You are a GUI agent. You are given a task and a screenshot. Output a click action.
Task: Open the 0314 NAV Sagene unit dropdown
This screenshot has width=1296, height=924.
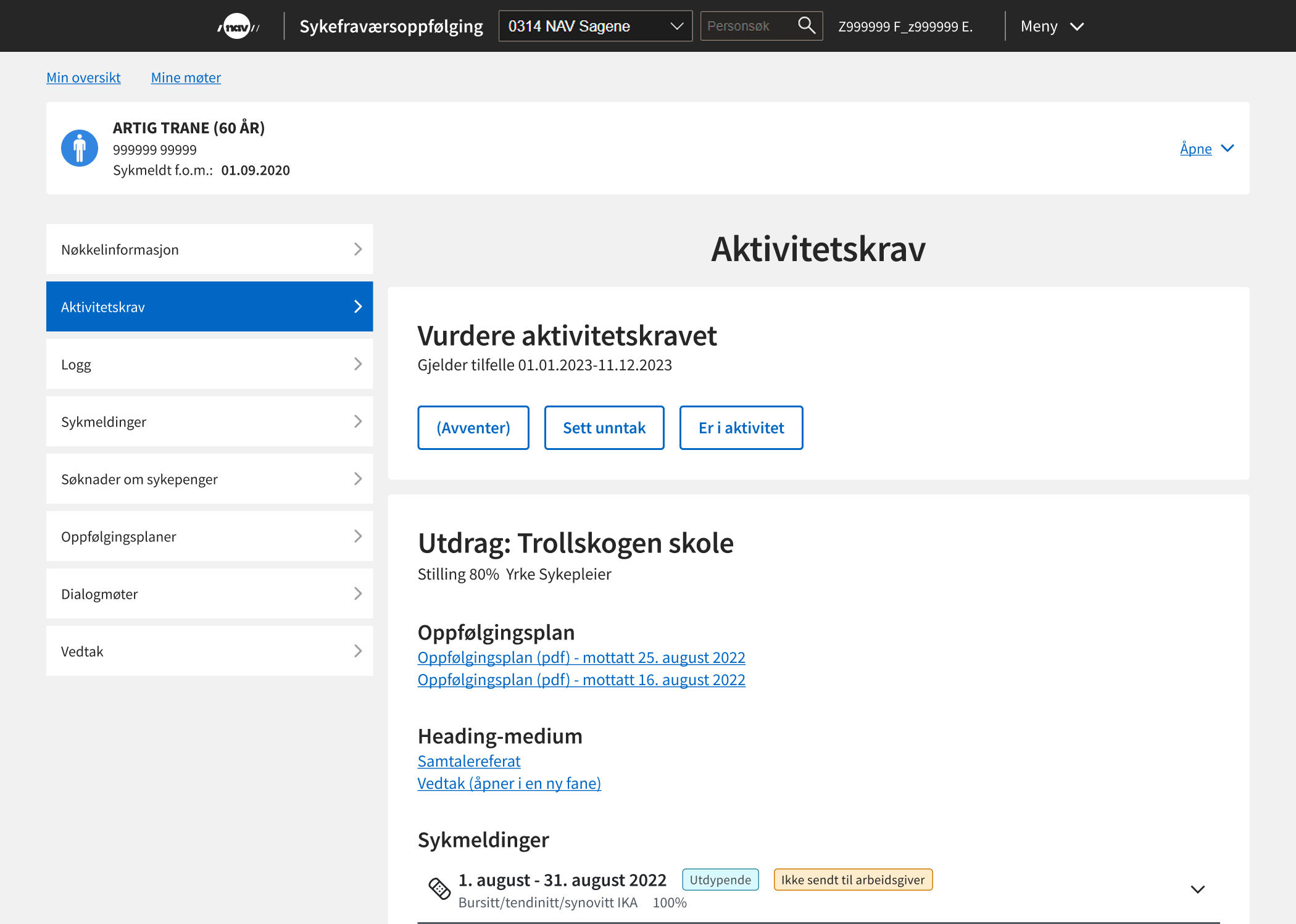(x=596, y=26)
